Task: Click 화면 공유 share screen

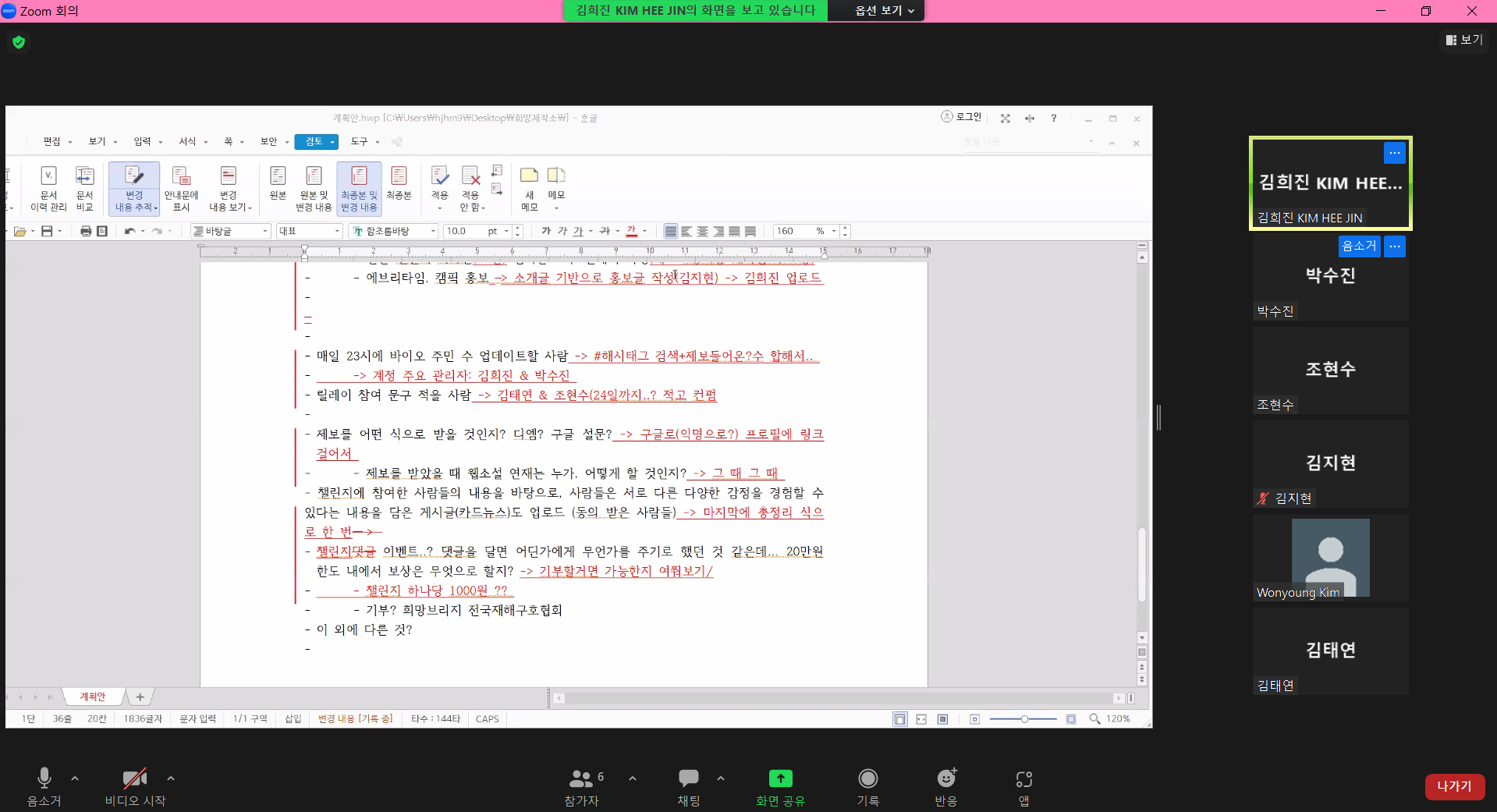Action: click(780, 786)
